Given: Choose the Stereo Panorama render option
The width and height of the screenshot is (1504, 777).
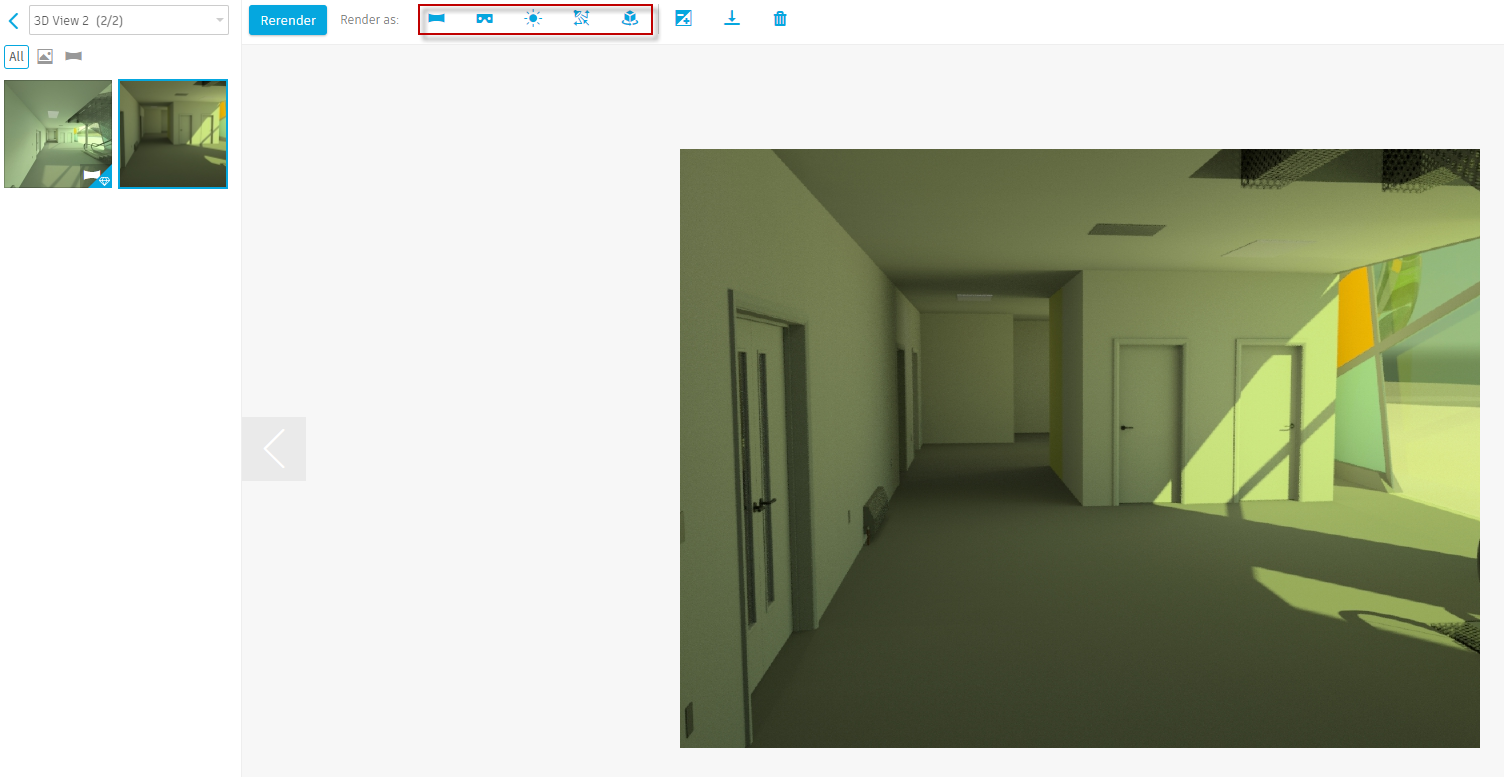Looking at the screenshot, I should tap(484, 18).
